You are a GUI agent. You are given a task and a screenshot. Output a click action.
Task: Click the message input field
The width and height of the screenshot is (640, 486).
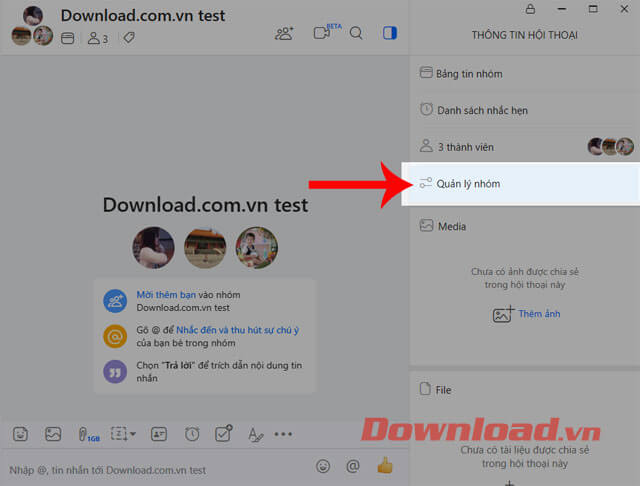159,470
